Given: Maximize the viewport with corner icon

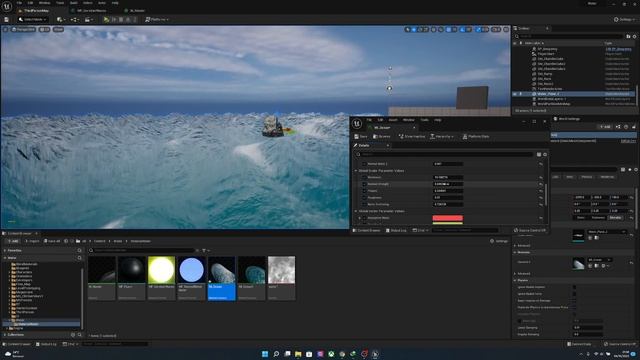Looking at the screenshot, I should click(x=506, y=29).
